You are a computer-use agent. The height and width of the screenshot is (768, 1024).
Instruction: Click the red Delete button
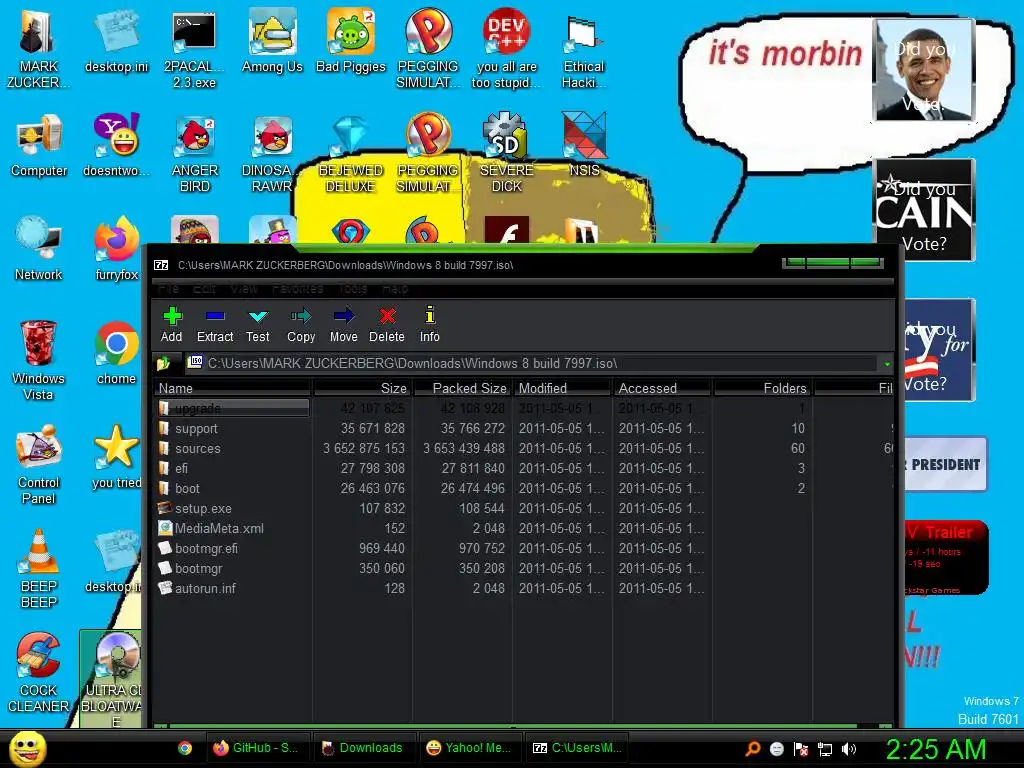387,325
